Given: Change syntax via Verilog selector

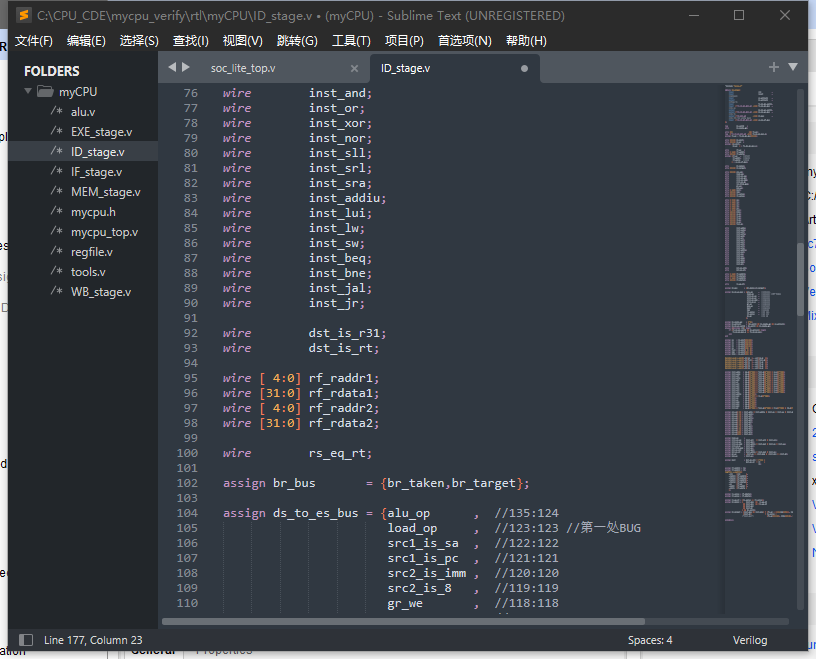Looking at the screenshot, I should 750,640.
